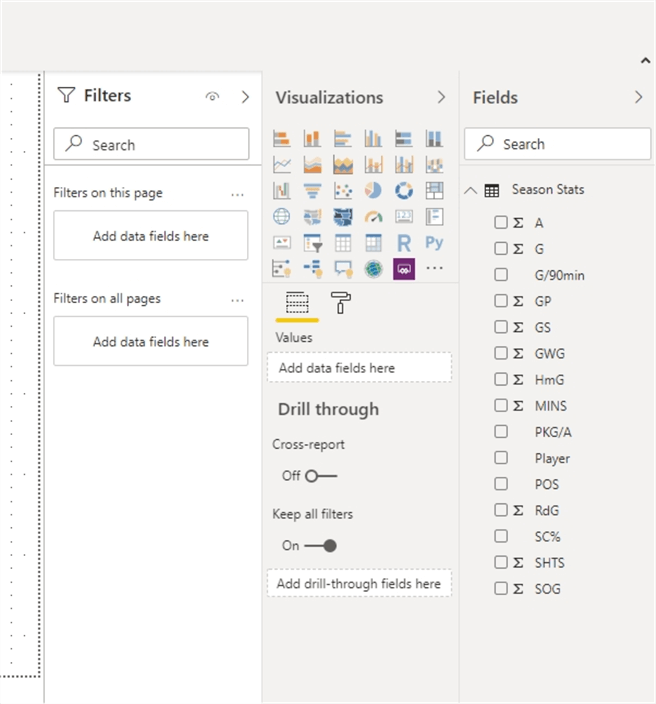Switch off Keep all filters
This screenshot has height=704, width=656.
pos(321,546)
